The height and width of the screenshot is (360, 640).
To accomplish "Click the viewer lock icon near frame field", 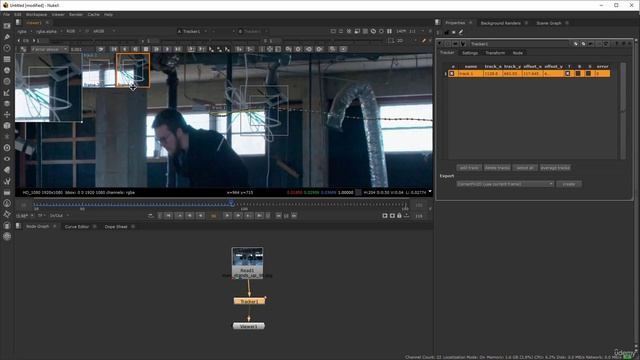I will click(399, 216).
